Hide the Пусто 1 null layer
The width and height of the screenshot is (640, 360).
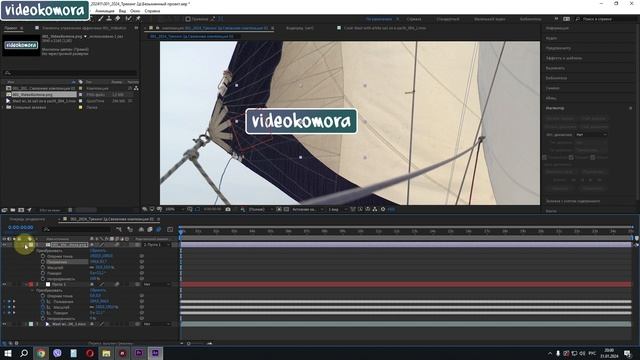pyautogui.click(x=4, y=284)
